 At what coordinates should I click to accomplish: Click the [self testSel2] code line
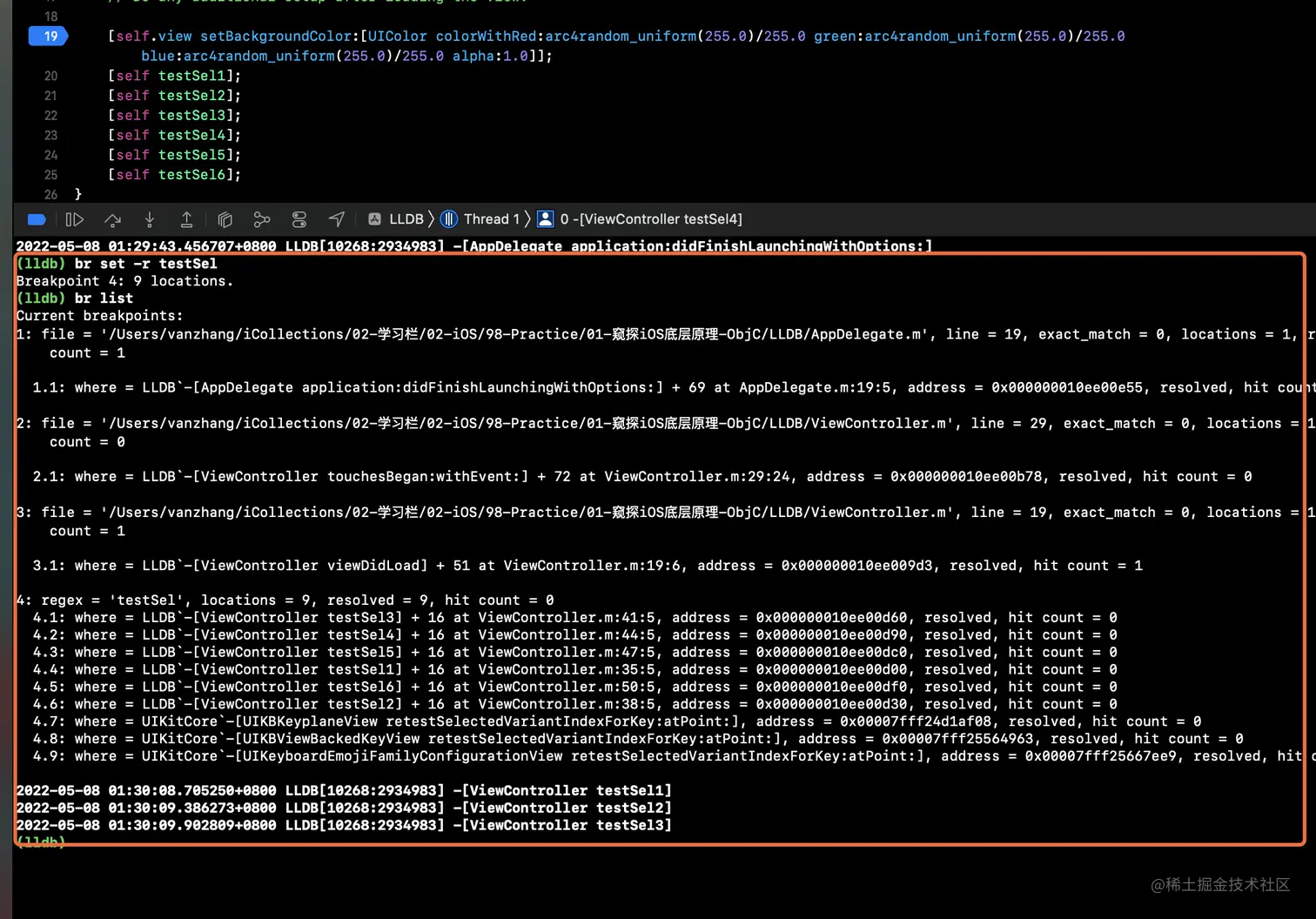[x=174, y=96]
